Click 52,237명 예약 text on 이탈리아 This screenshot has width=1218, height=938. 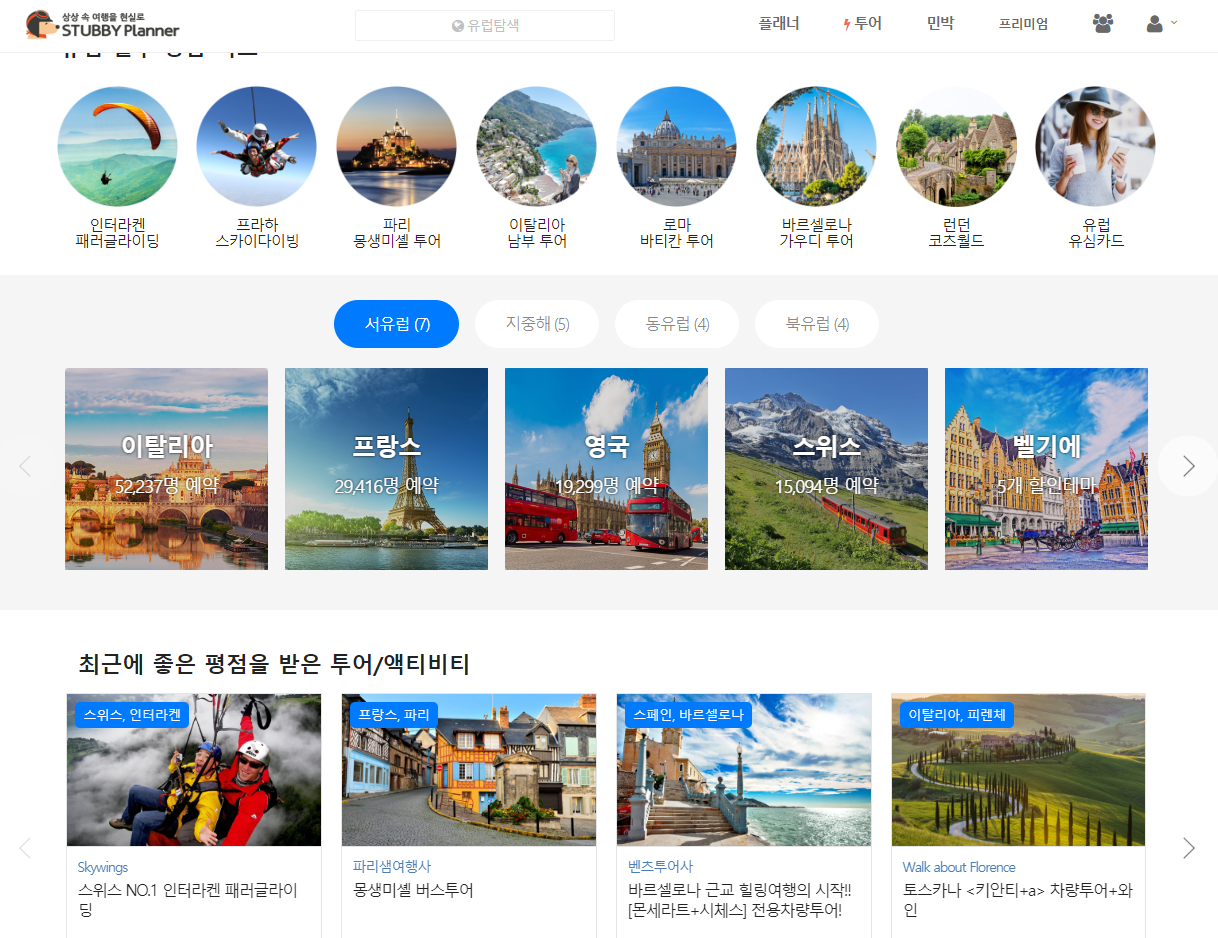[x=166, y=487]
